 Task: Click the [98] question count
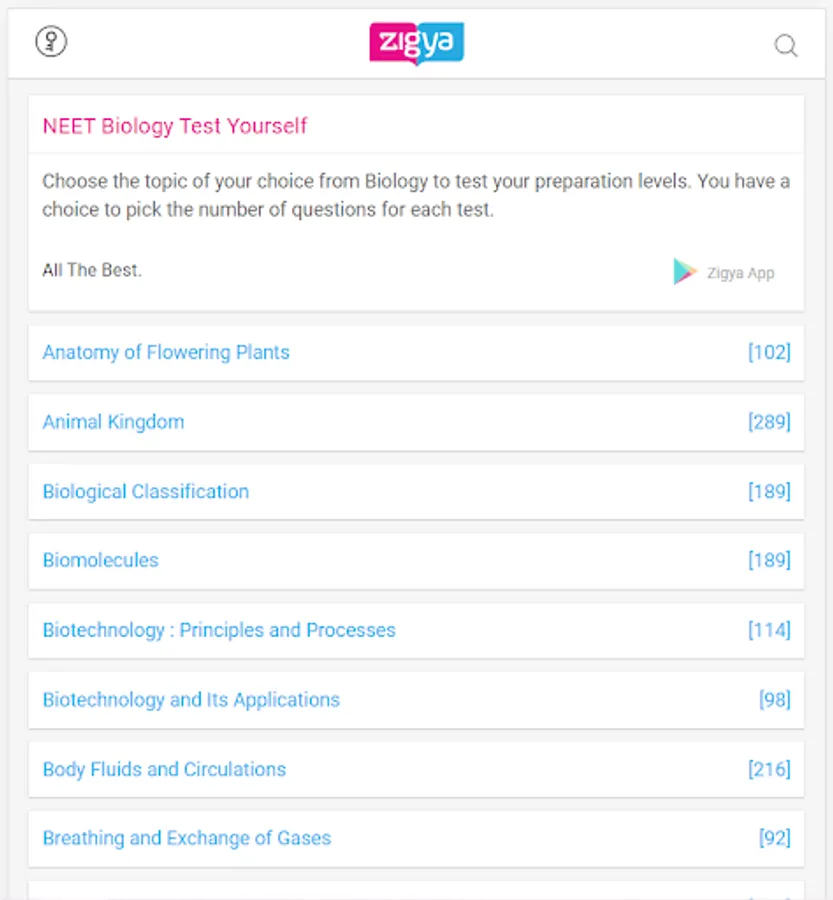pos(774,699)
